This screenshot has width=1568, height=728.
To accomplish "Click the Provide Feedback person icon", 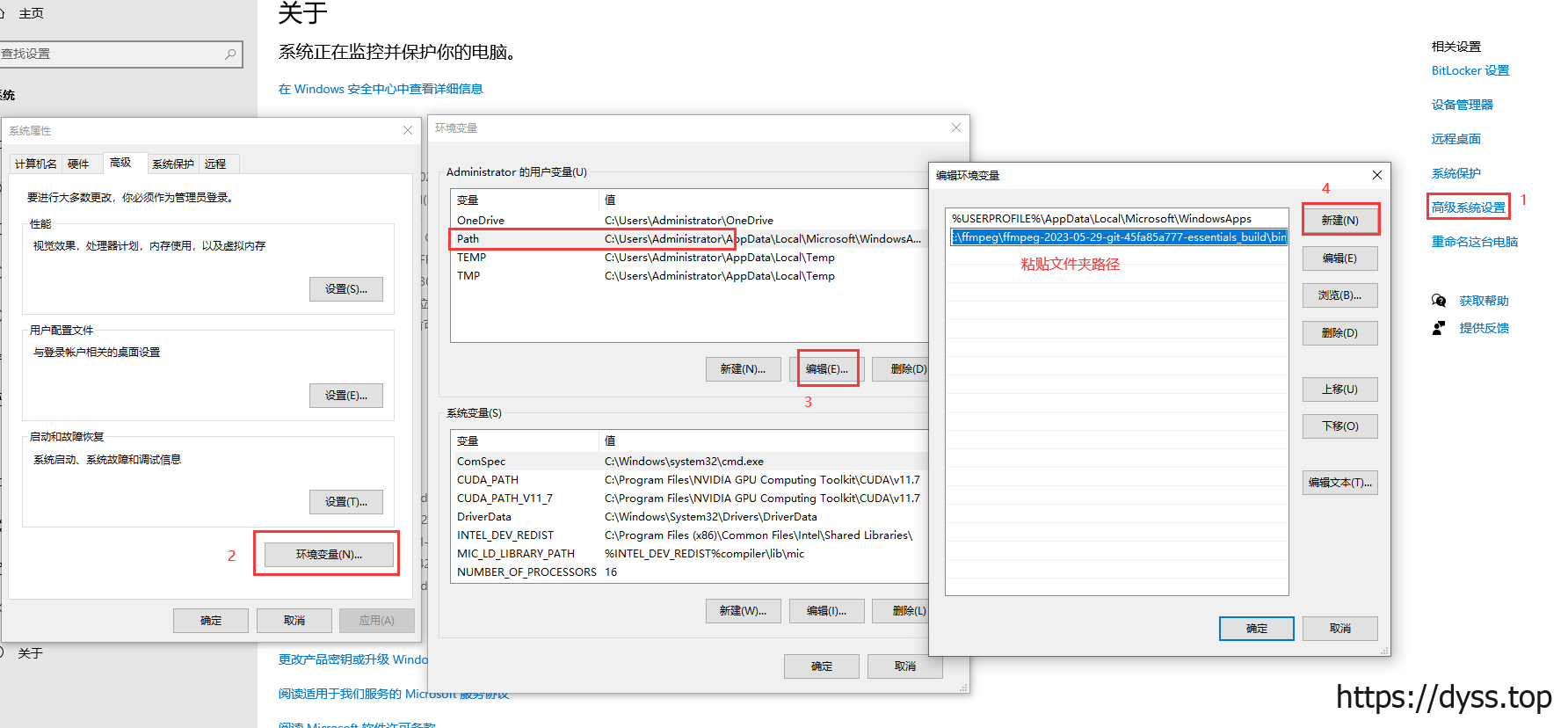I will click(1439, 328).
